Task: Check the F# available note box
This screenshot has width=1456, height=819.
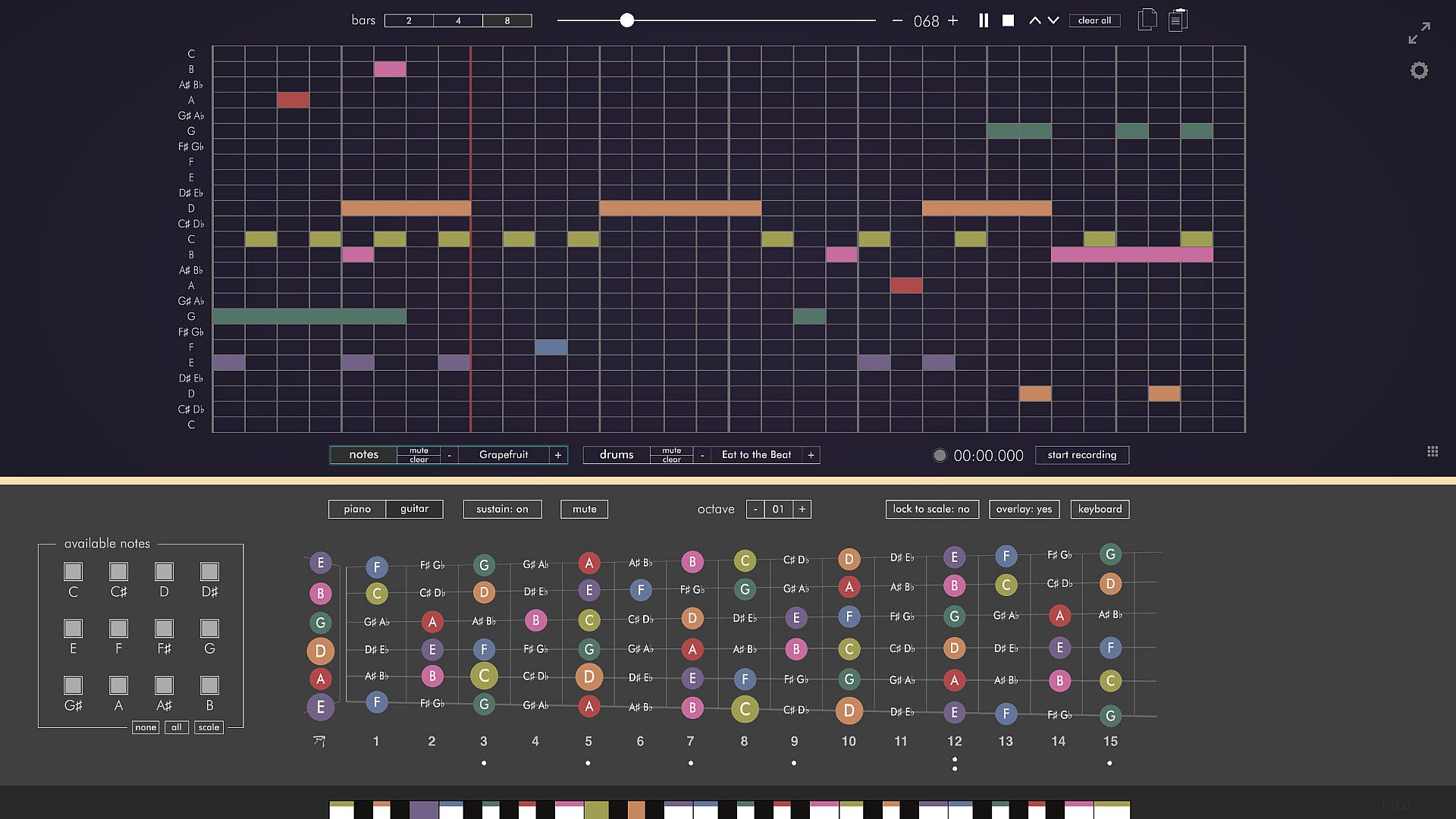Action: (164, 628)
